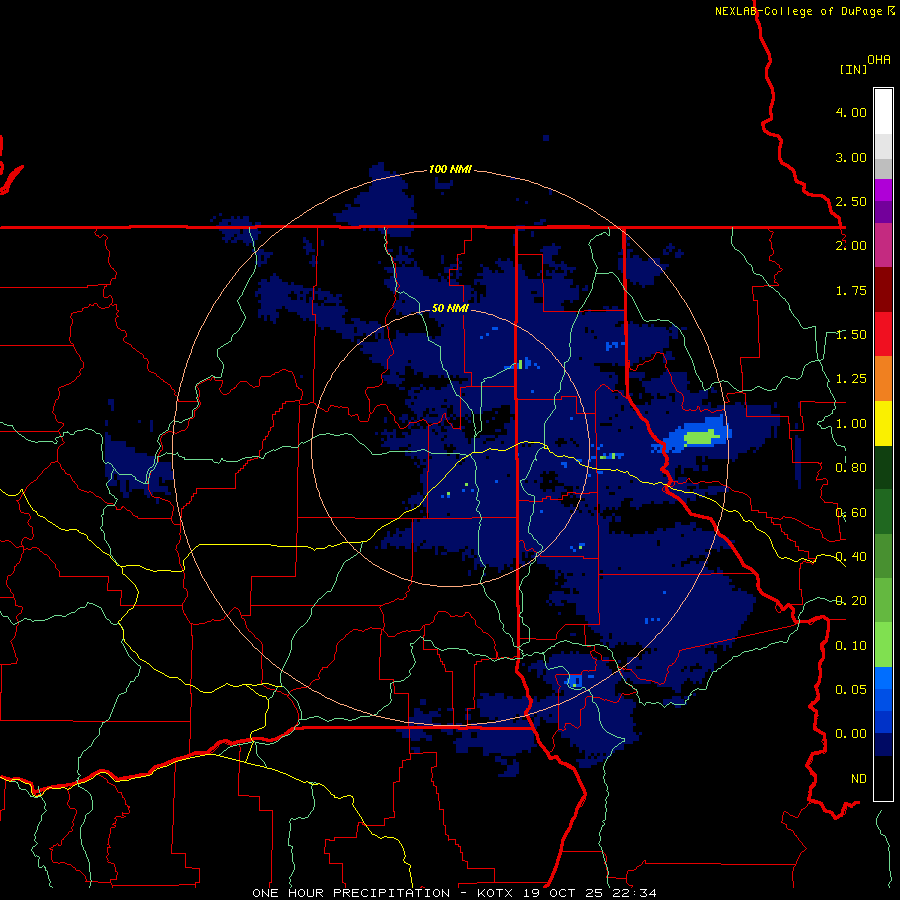
Task: Click the 1.25 legend value
Action: click(x=851, y=379)
